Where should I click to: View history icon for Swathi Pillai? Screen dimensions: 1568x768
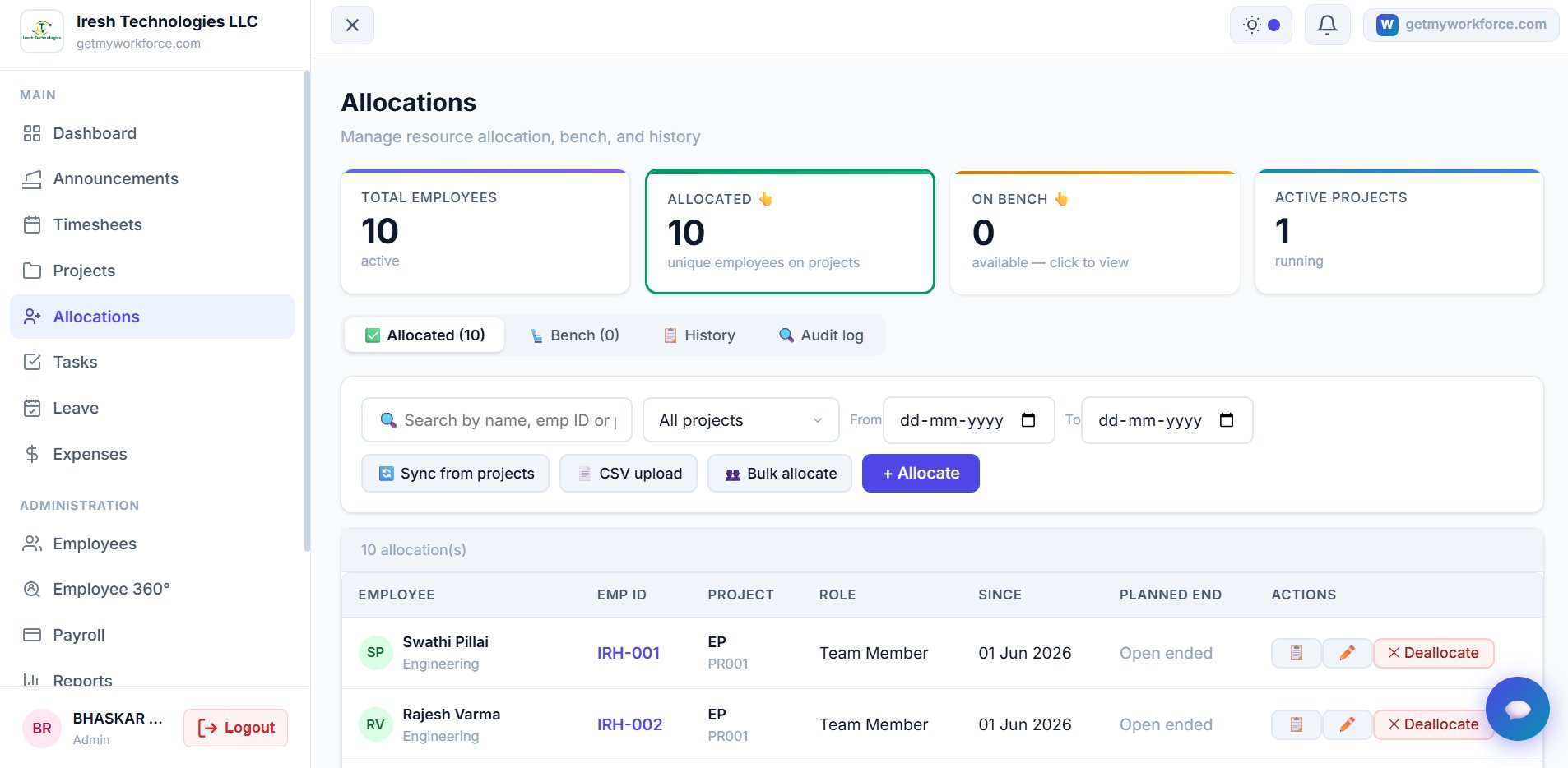pos(1297,653)
